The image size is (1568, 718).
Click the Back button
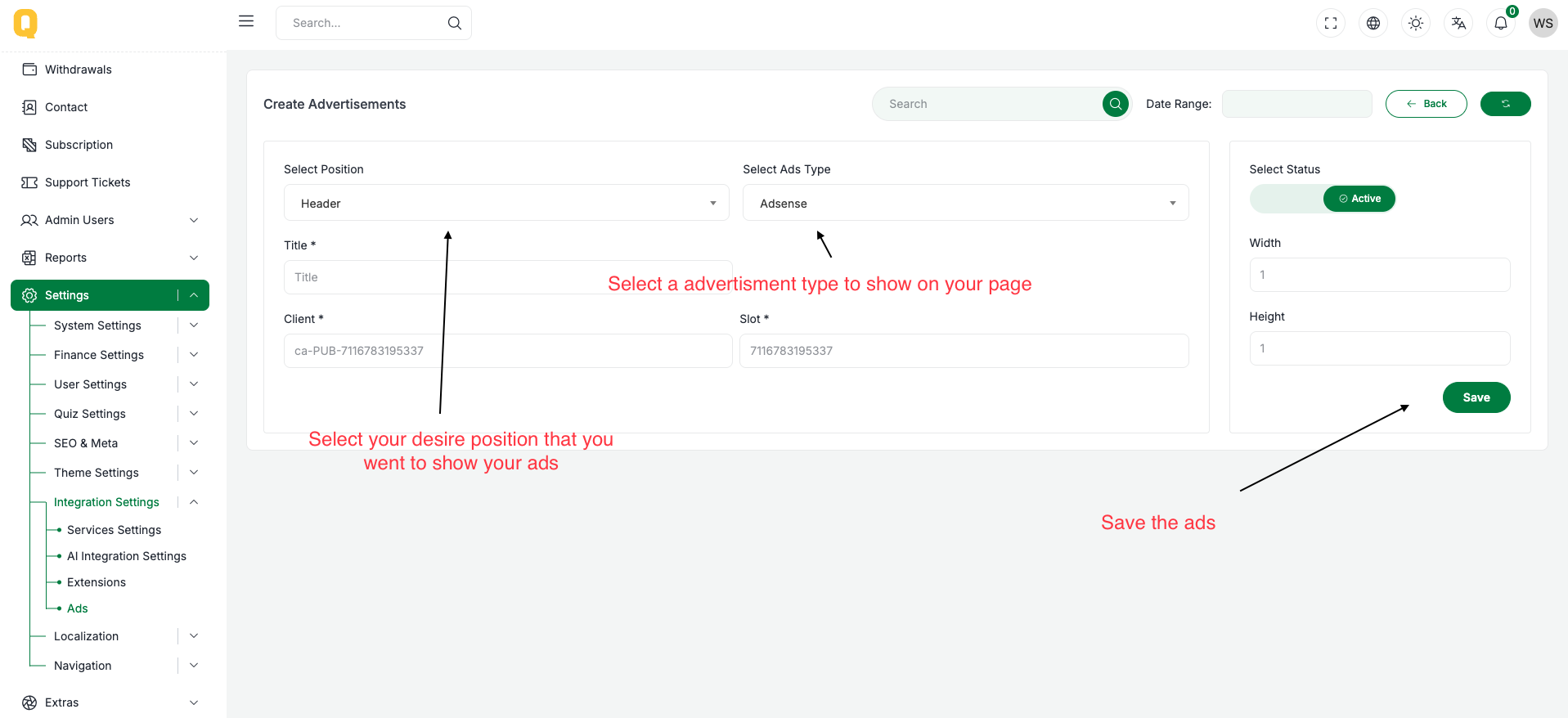click(x=1426, y=104)
